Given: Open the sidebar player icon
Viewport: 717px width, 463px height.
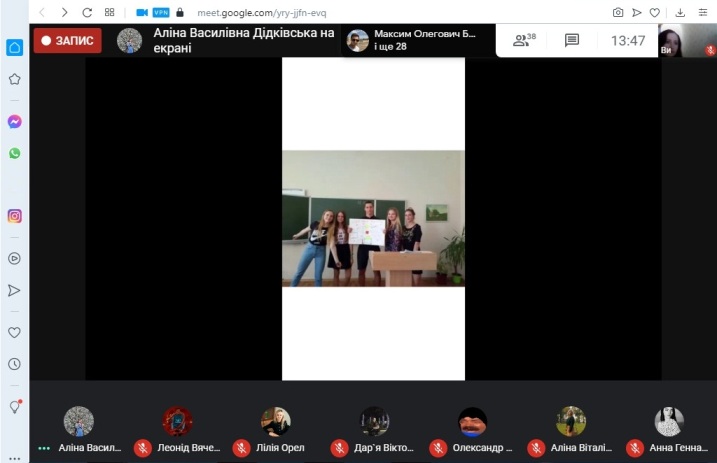Looking at the screenshot, I should click(x=15, y=259).
